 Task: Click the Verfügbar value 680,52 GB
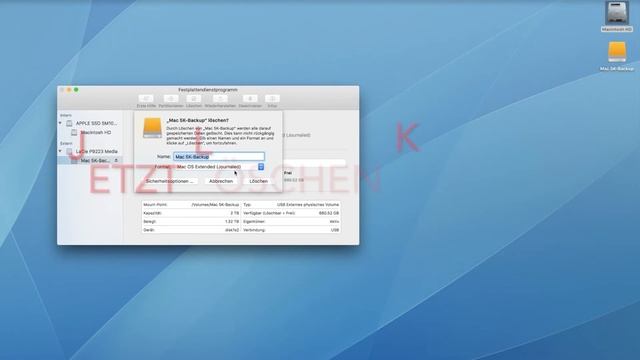click(x=329, y=213)
